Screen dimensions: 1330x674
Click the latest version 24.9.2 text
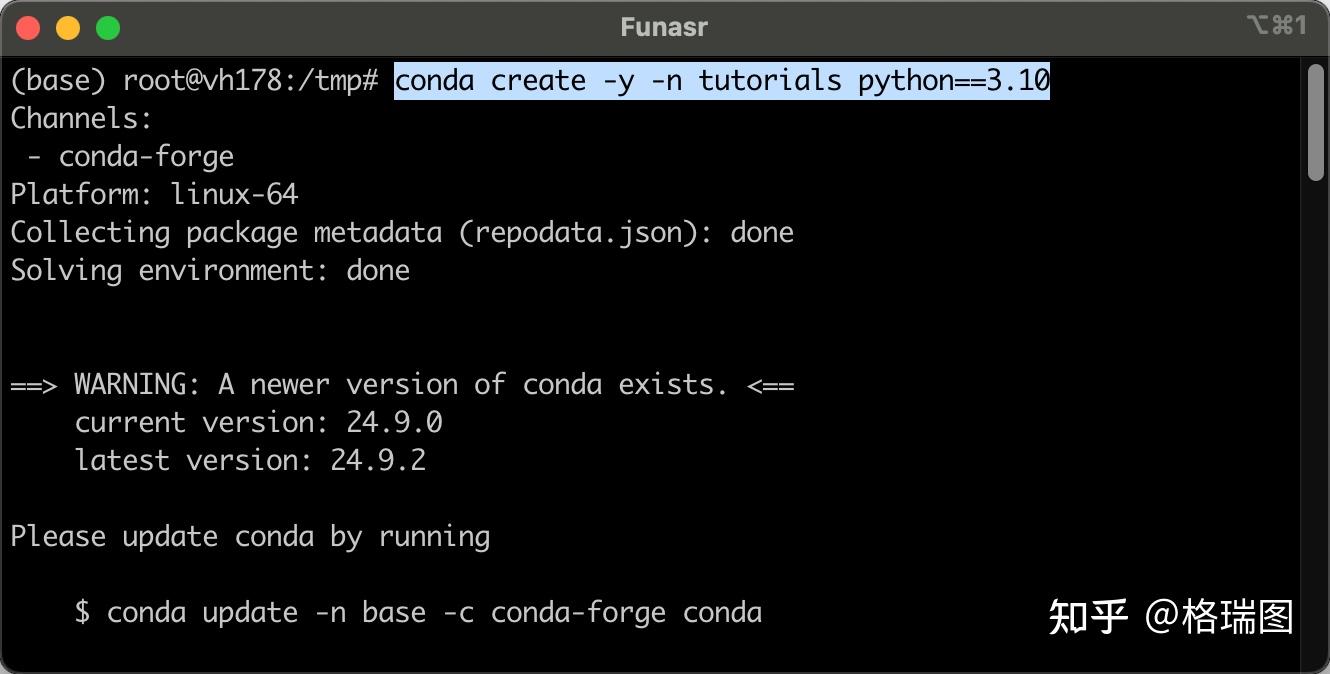point(250,460)
